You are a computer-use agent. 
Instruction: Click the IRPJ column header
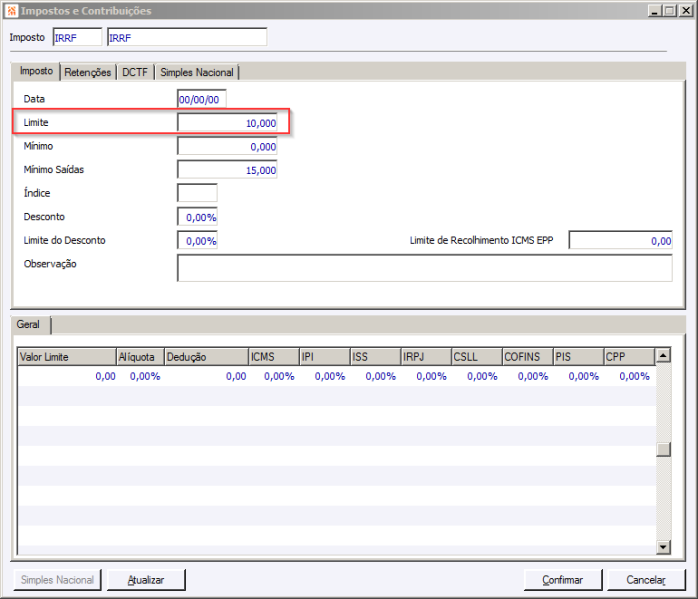(x=426, y=357)
